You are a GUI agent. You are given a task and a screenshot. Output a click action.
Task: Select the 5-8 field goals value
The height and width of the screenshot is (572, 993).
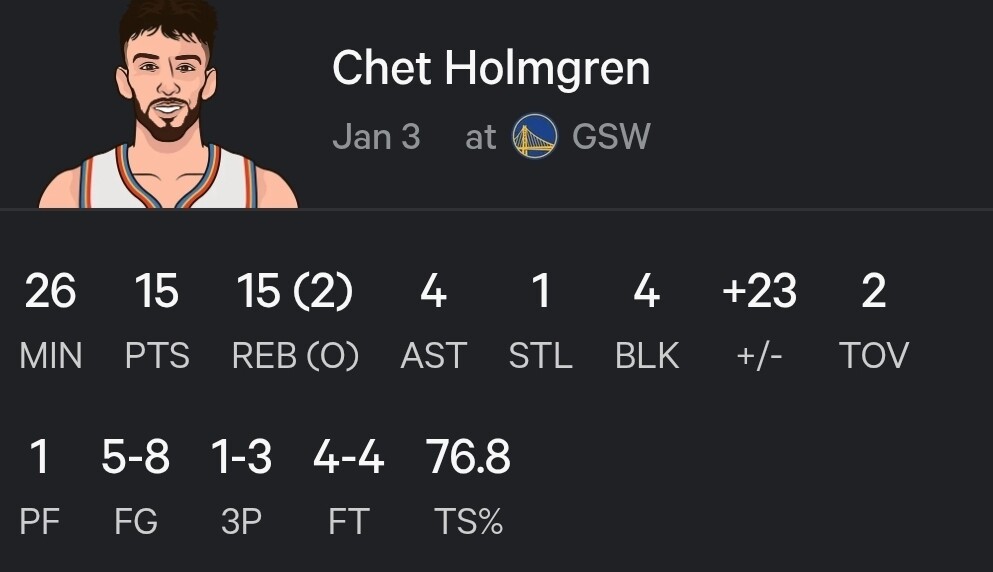pos(136,456)
